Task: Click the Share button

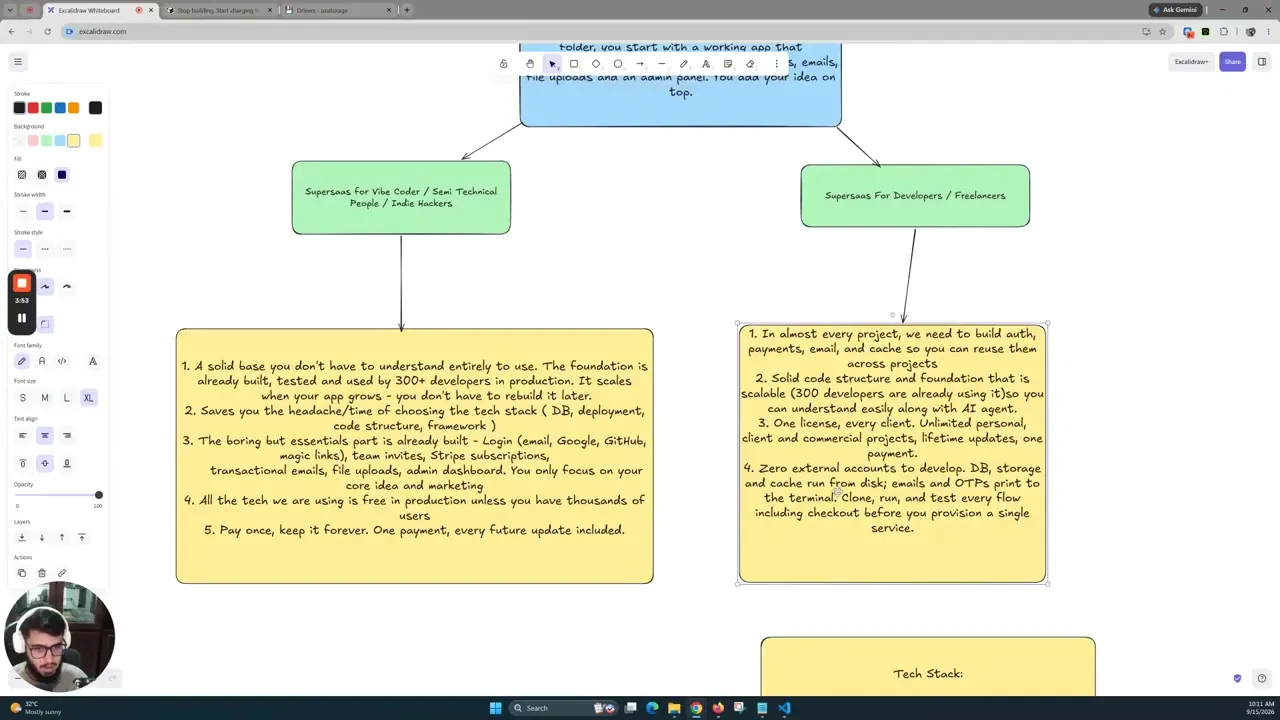Action: click(1232, 62)
